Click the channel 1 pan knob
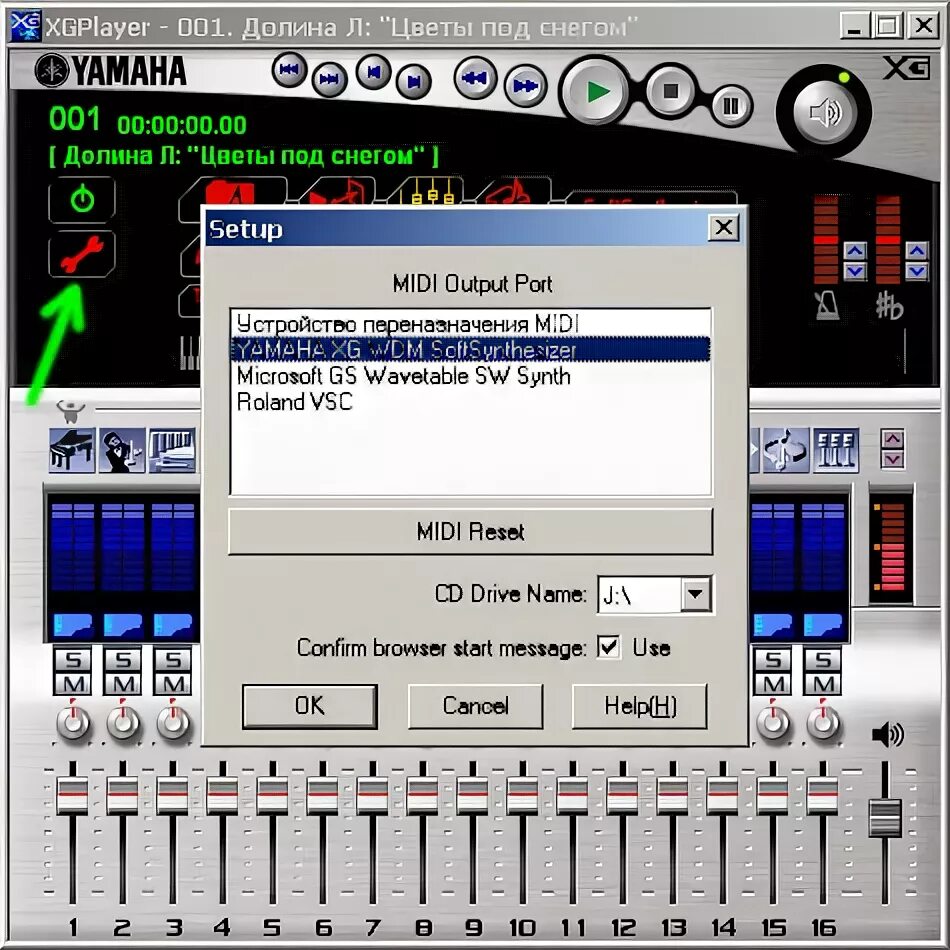Screen dimensions: 950x950 pyautogui.click(x=73, y=722)
